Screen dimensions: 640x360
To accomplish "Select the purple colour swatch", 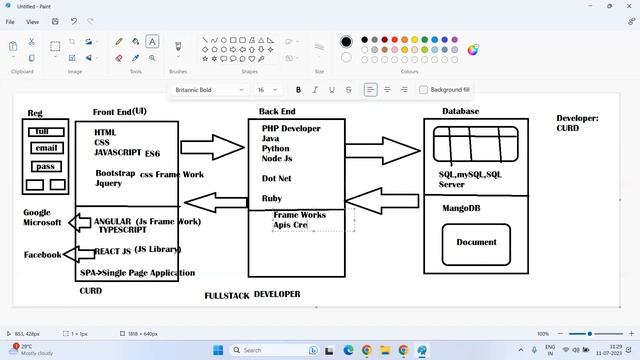I will pyautogui.click(x=454, y=40).
